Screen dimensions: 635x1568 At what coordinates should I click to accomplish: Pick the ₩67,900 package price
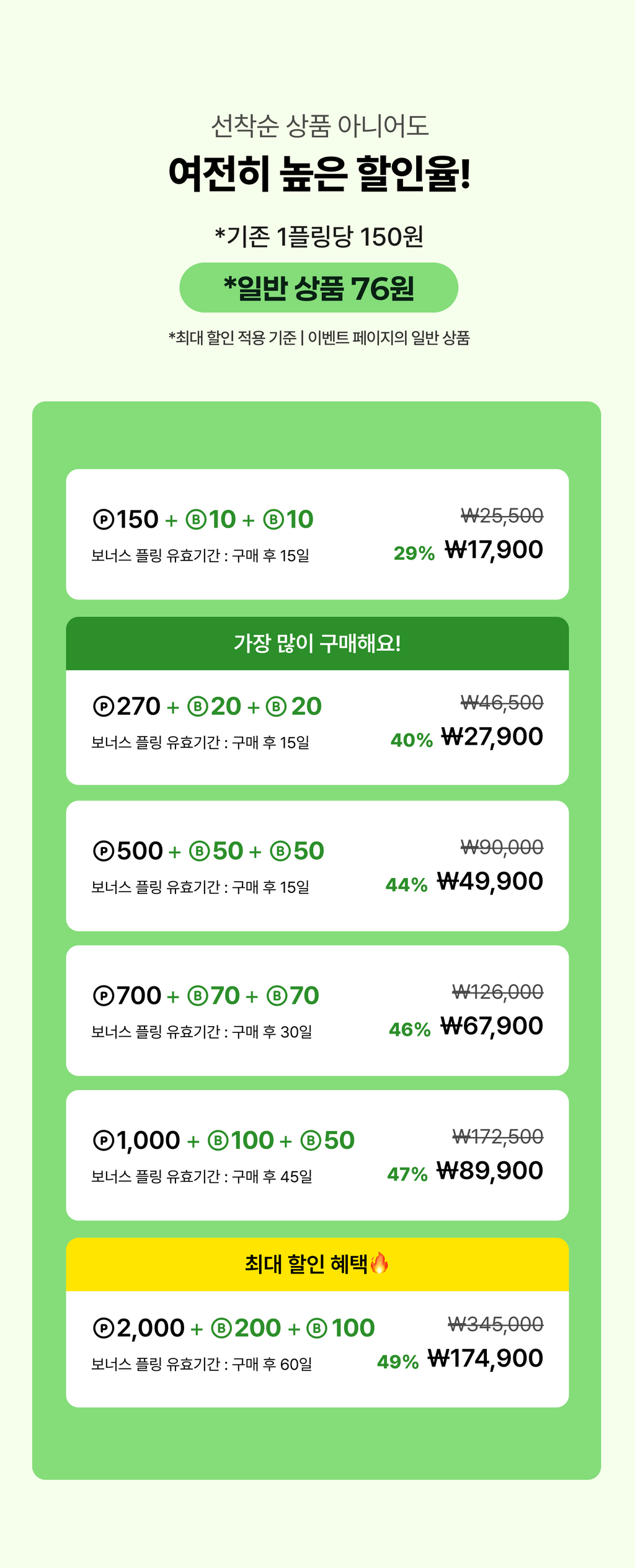pos(492,1026)
